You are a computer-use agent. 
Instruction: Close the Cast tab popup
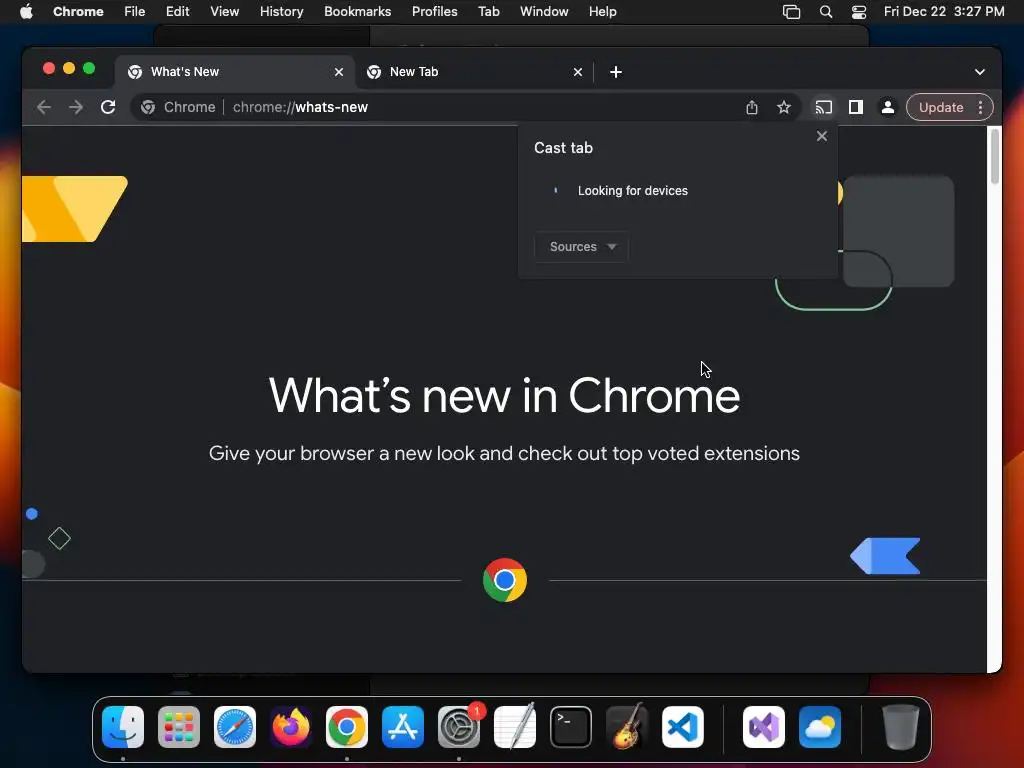[x=822, y=136]
